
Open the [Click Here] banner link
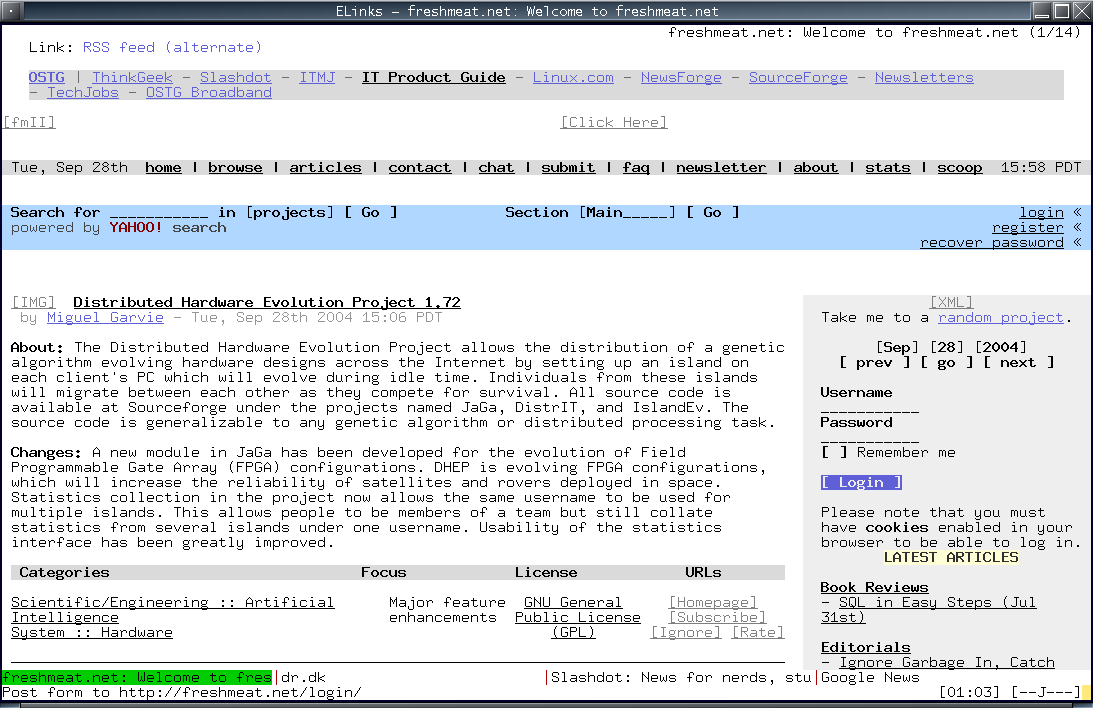(x=614, y=123)
